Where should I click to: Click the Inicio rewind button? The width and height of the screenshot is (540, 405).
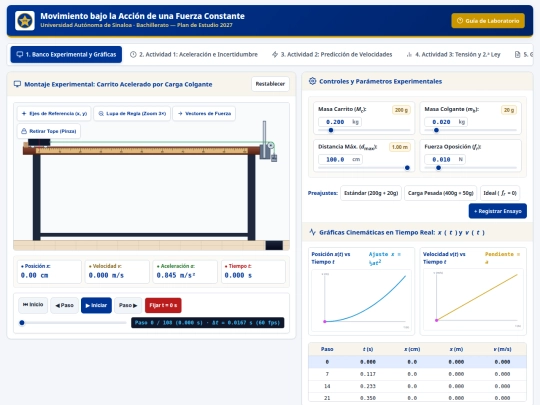coord(33,305)
